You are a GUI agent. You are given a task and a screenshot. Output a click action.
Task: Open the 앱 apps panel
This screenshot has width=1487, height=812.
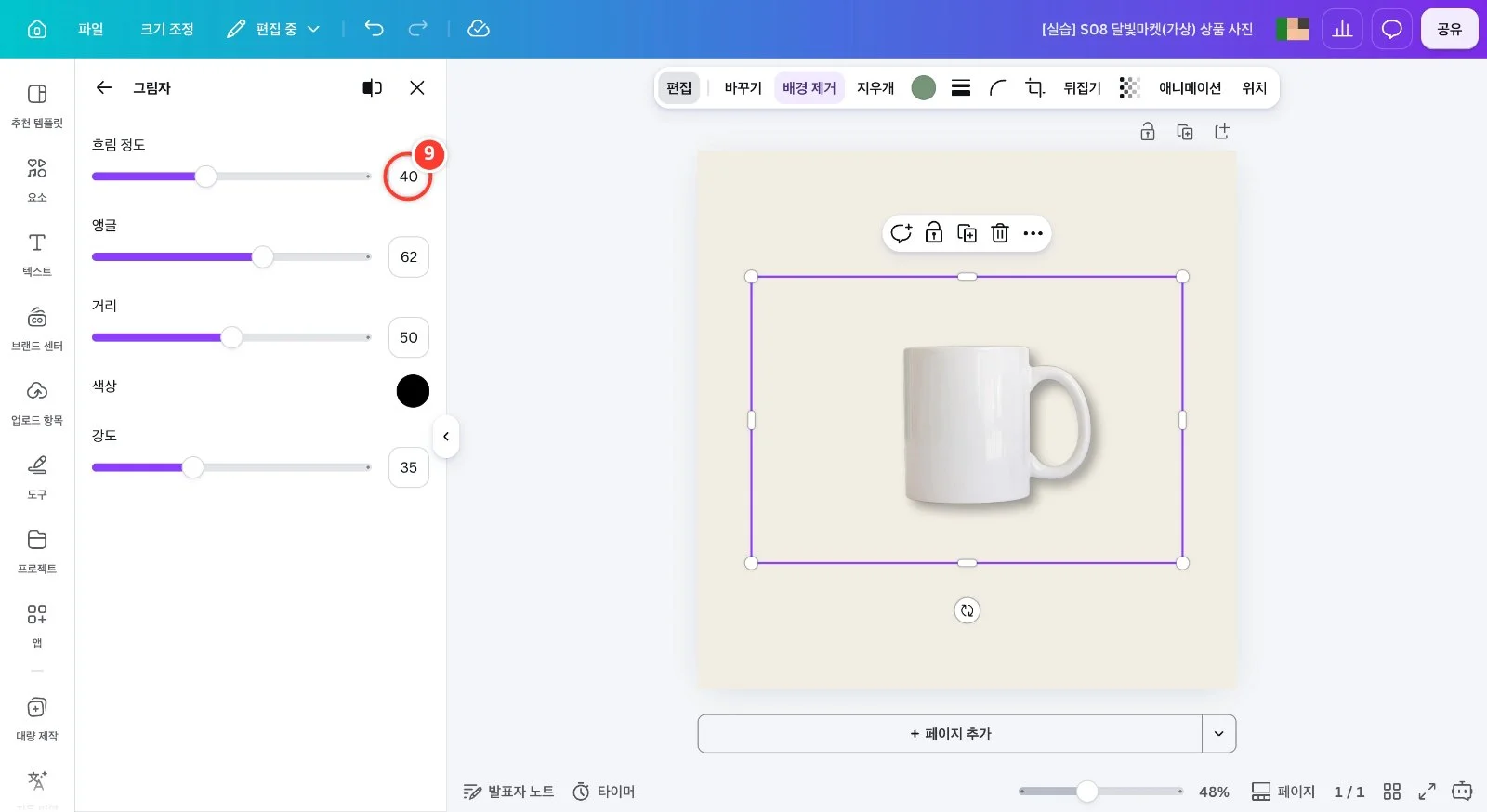coord(37,626)
